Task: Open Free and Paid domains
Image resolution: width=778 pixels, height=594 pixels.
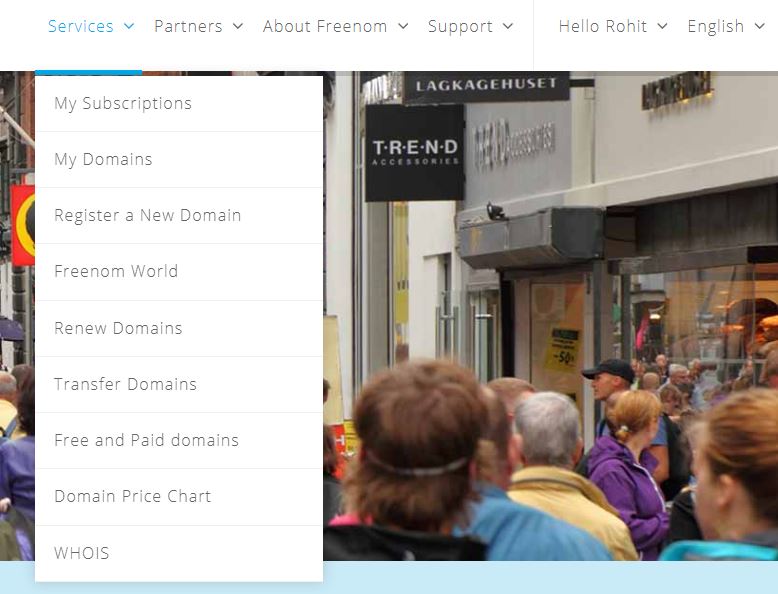Action: pos(179,441)
